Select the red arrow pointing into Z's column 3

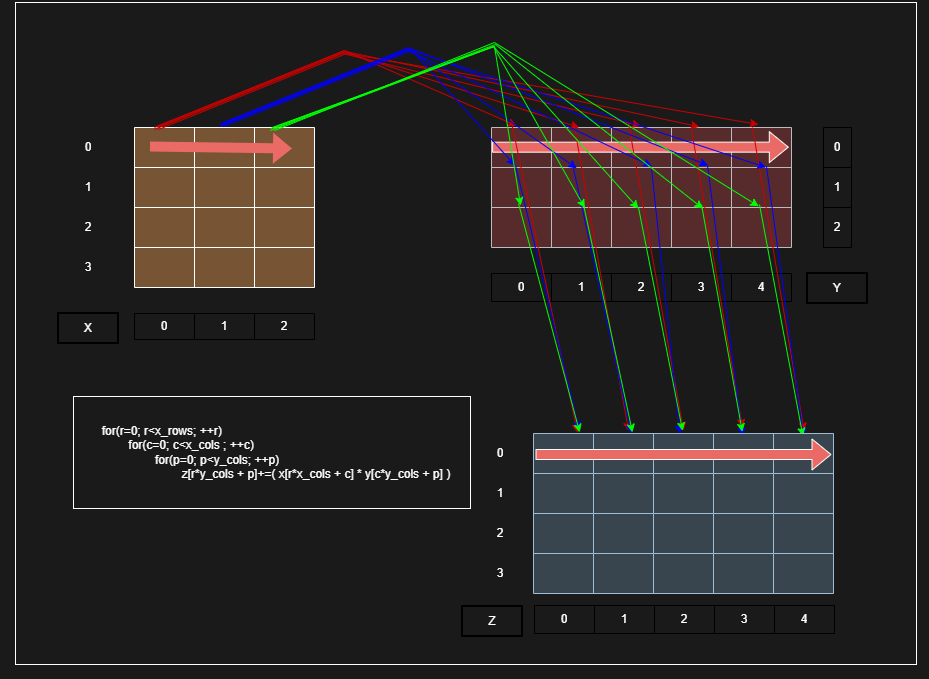coord(741,420)
